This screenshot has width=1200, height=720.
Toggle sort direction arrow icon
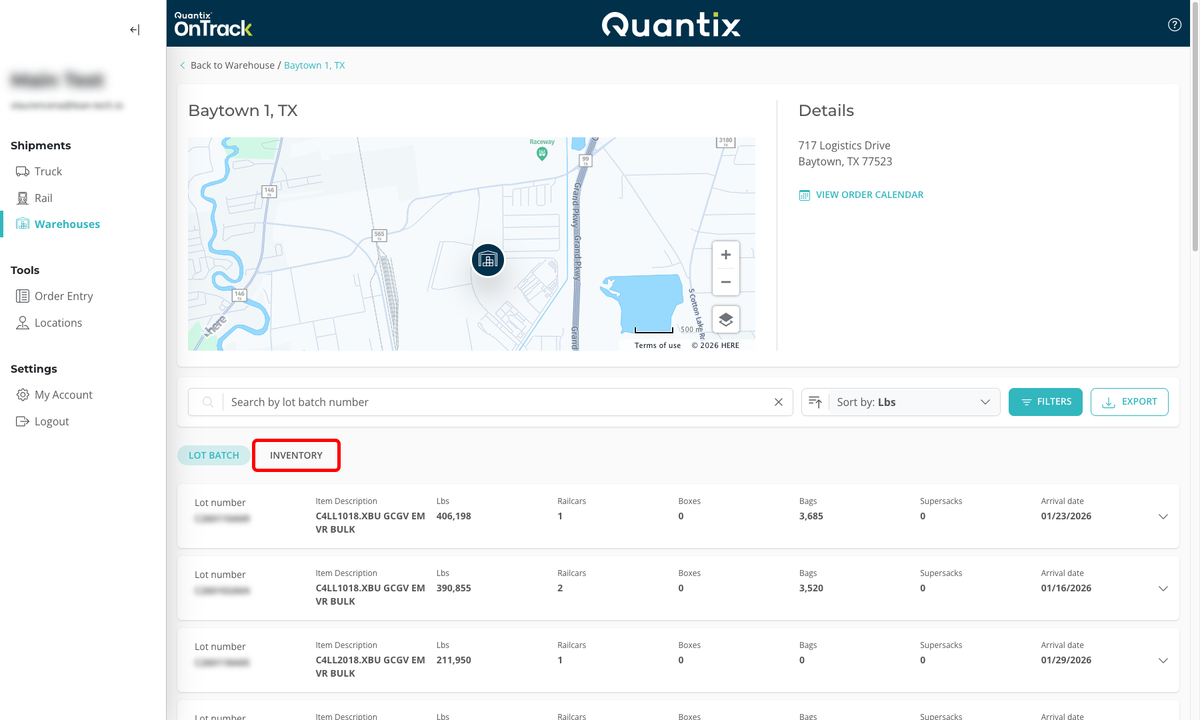(816, 402)
